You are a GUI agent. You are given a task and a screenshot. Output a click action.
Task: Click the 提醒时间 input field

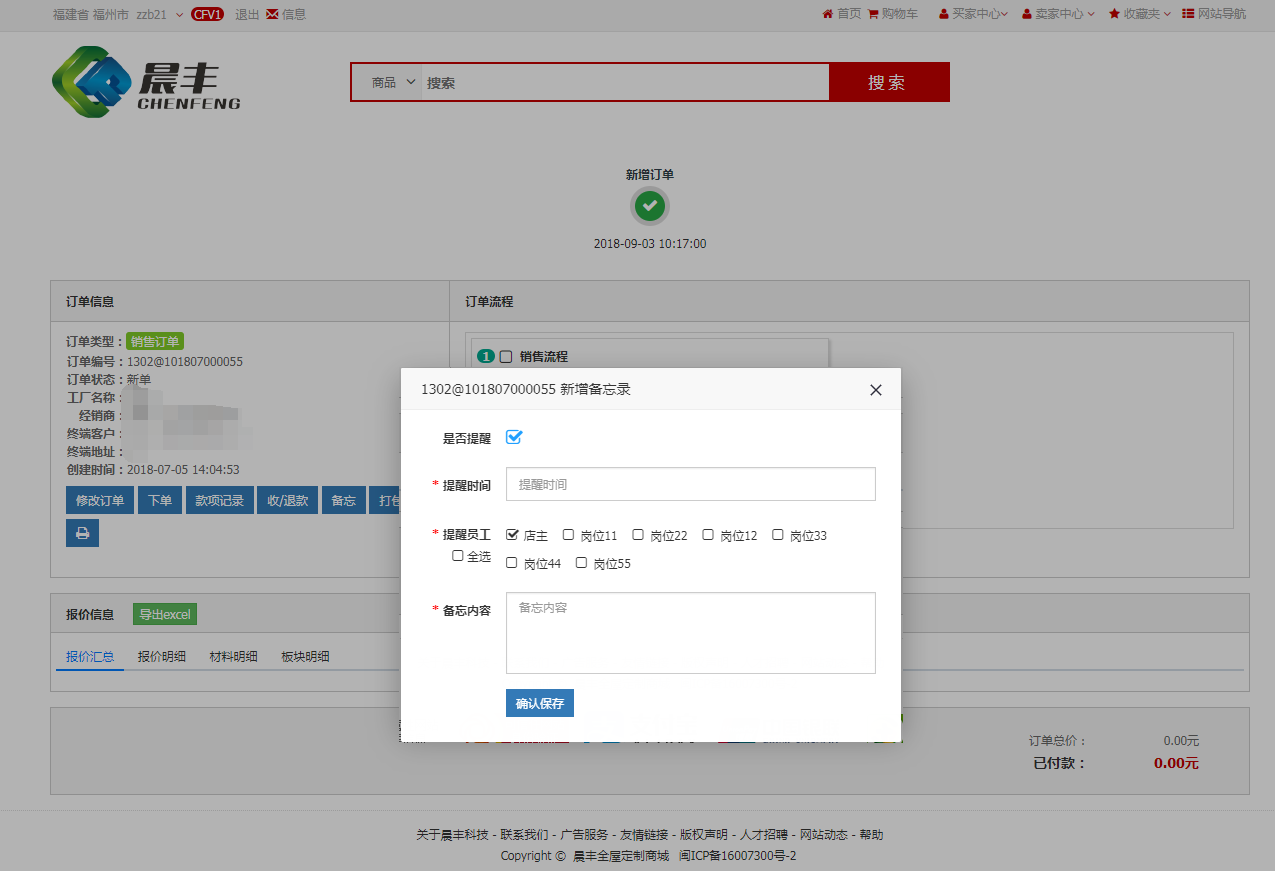(690, 484)
